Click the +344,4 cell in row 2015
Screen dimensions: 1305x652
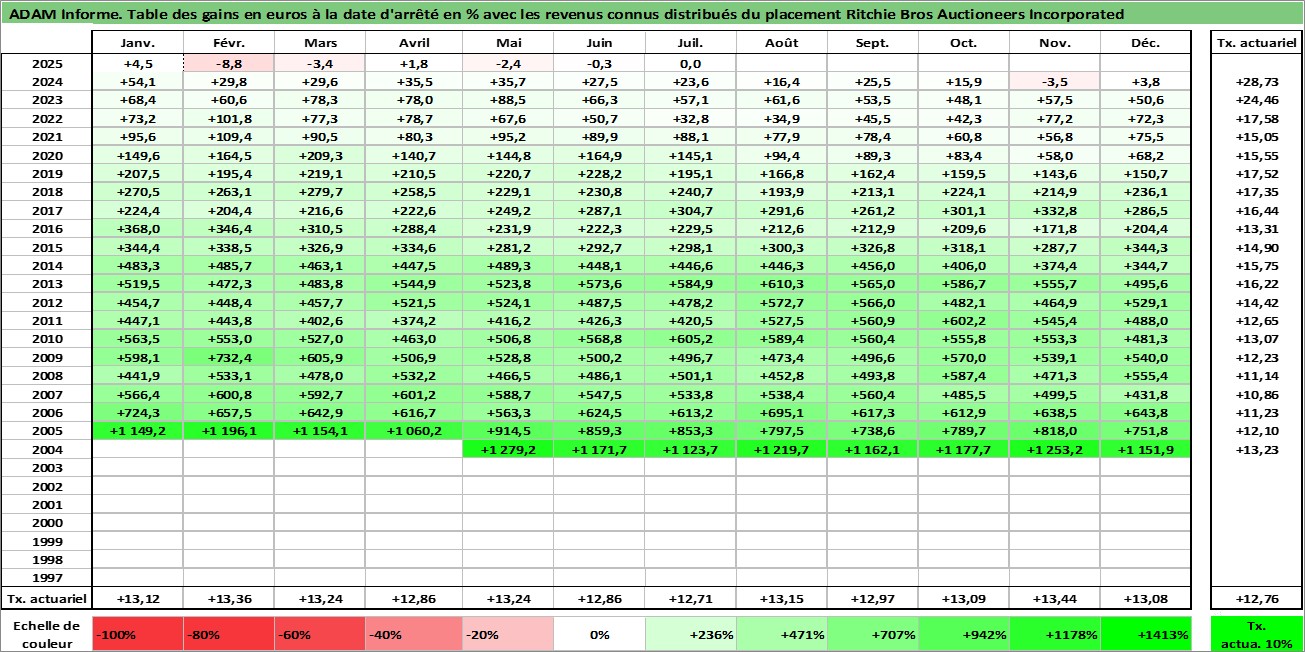(x=137, y=247)
